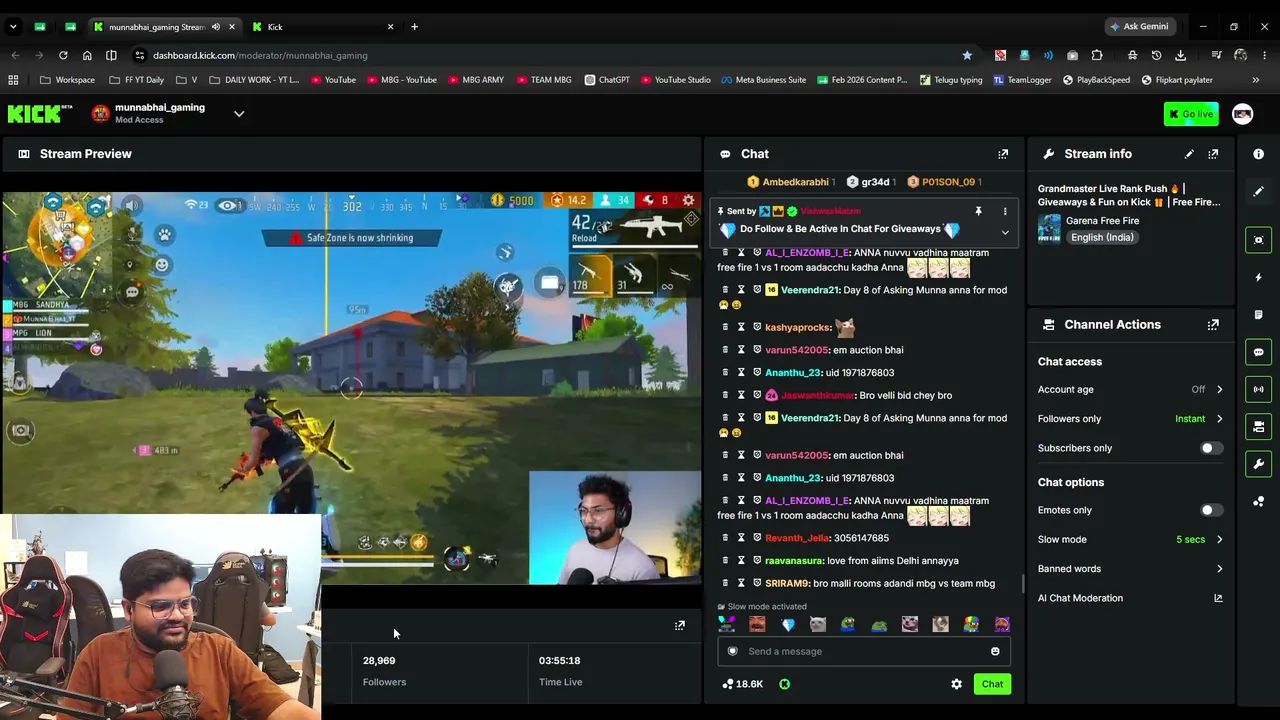Open the Workspace bookmarks folder

(x=68, y=80)
